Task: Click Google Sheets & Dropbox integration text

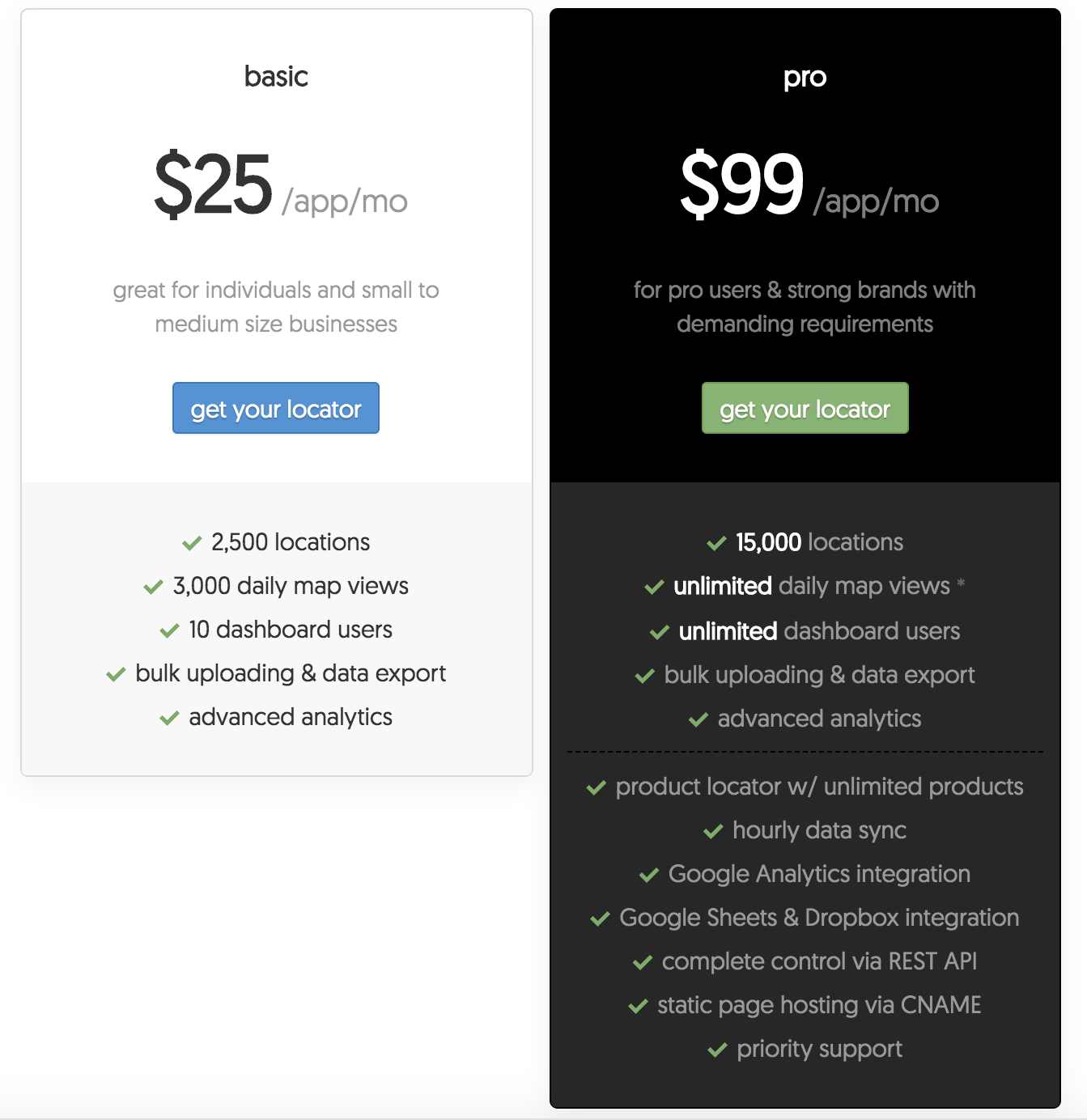Action: (x=819, y=918)
